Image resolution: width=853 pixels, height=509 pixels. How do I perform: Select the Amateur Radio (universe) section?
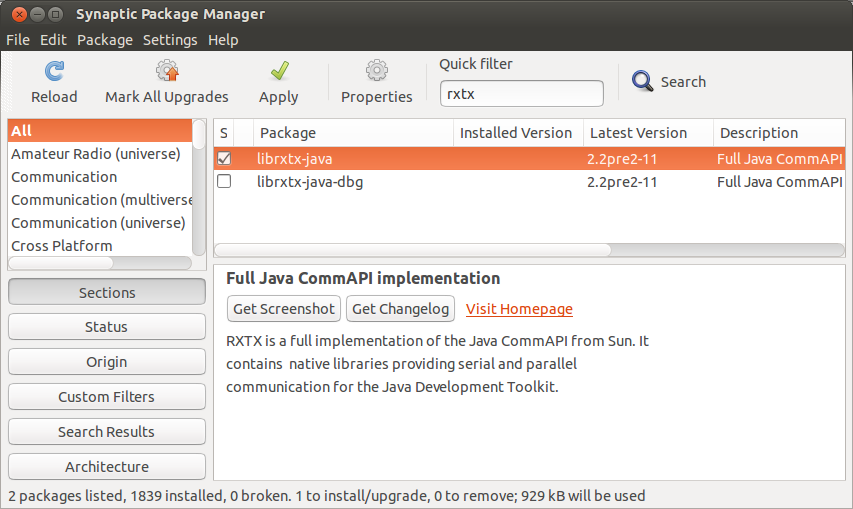[100, 154]
